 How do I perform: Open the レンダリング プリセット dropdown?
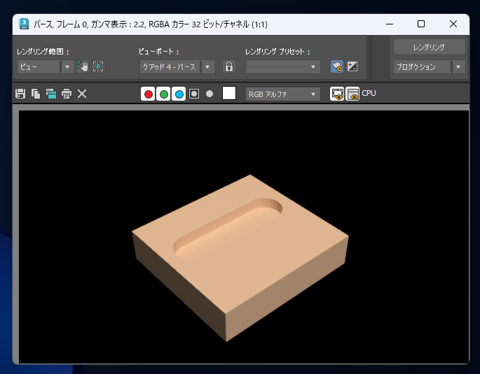point(283,67)
